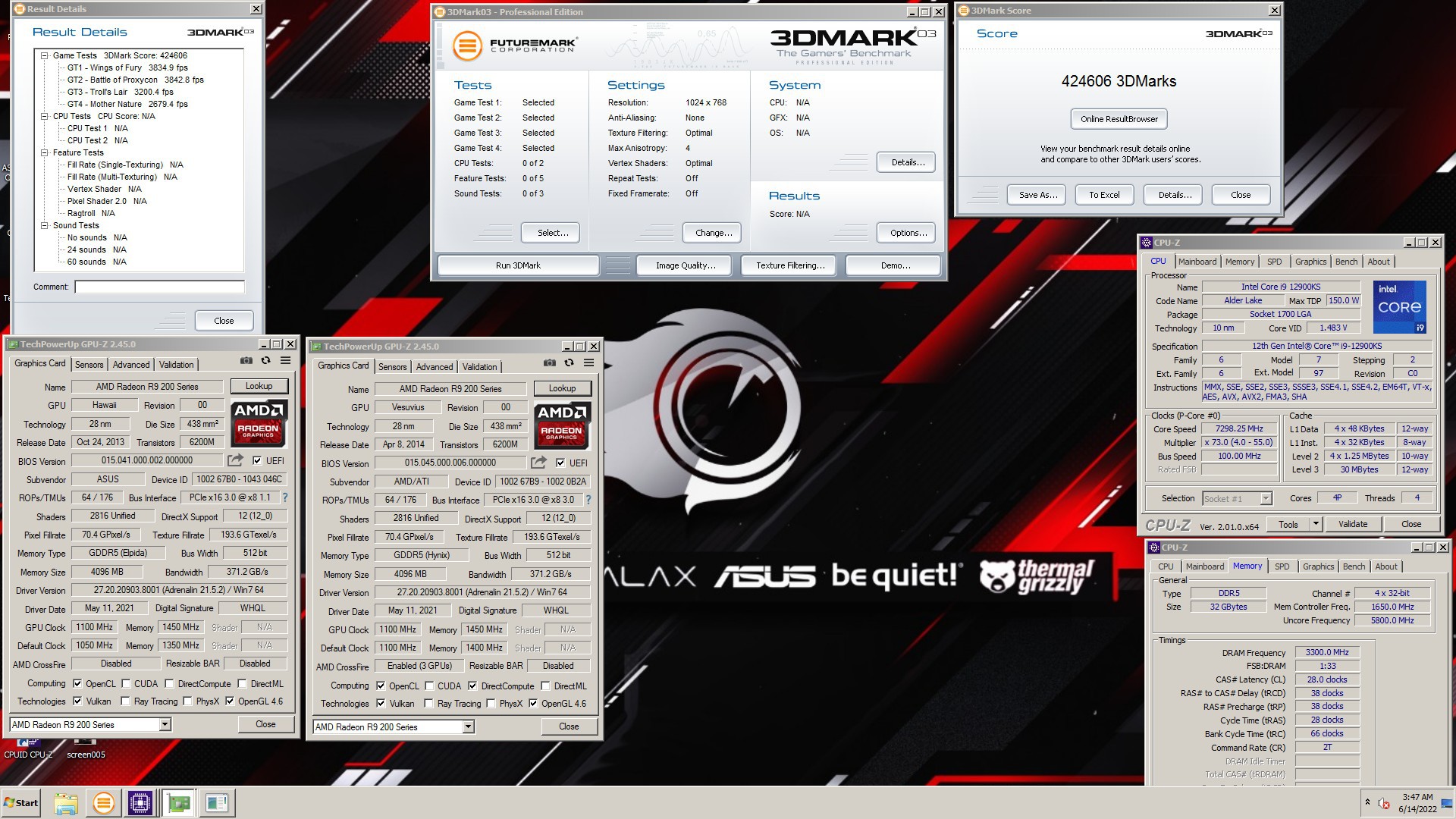The height and width of the screenshot is (819, 1456).
Task: Toggle OpenCL checkbox in left GPU-Z
Action: (x=77, y=683)
